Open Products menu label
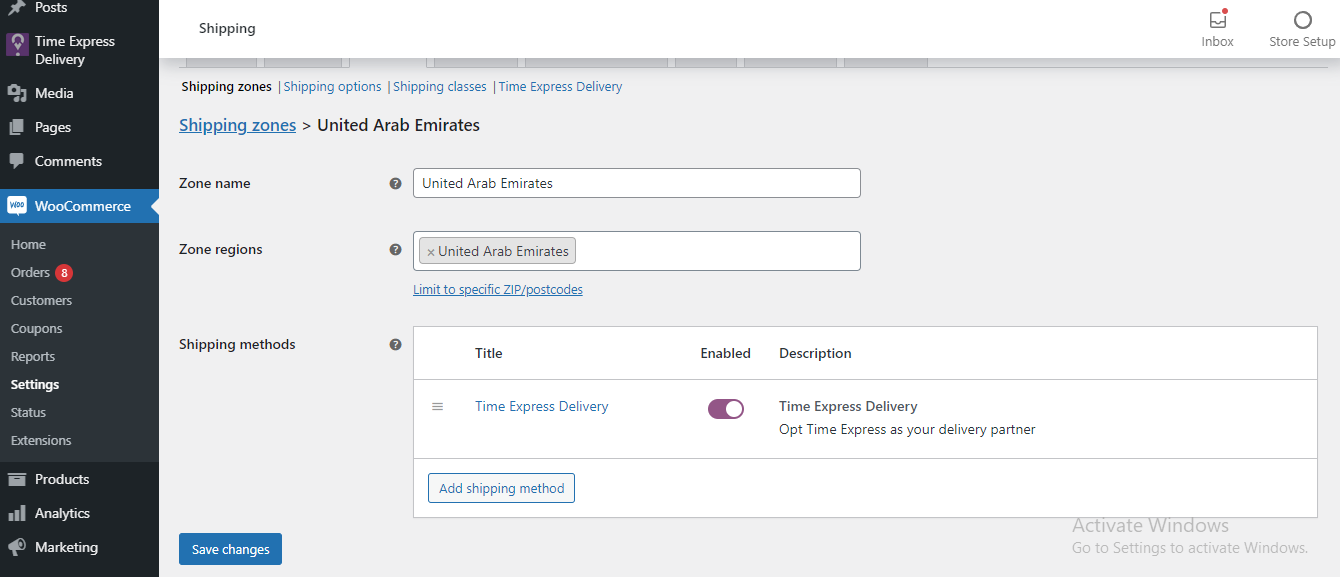This screenshot has width=1340, height=577. [62, 479]
